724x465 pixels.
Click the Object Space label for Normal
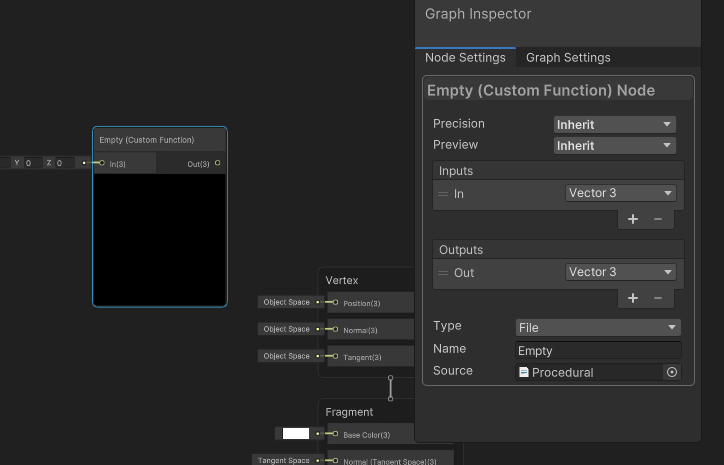pos(286,329)
